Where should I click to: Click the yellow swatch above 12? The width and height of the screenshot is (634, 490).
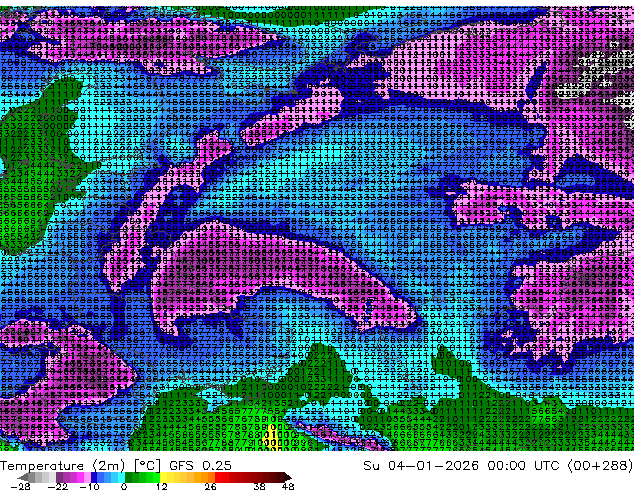163,477
